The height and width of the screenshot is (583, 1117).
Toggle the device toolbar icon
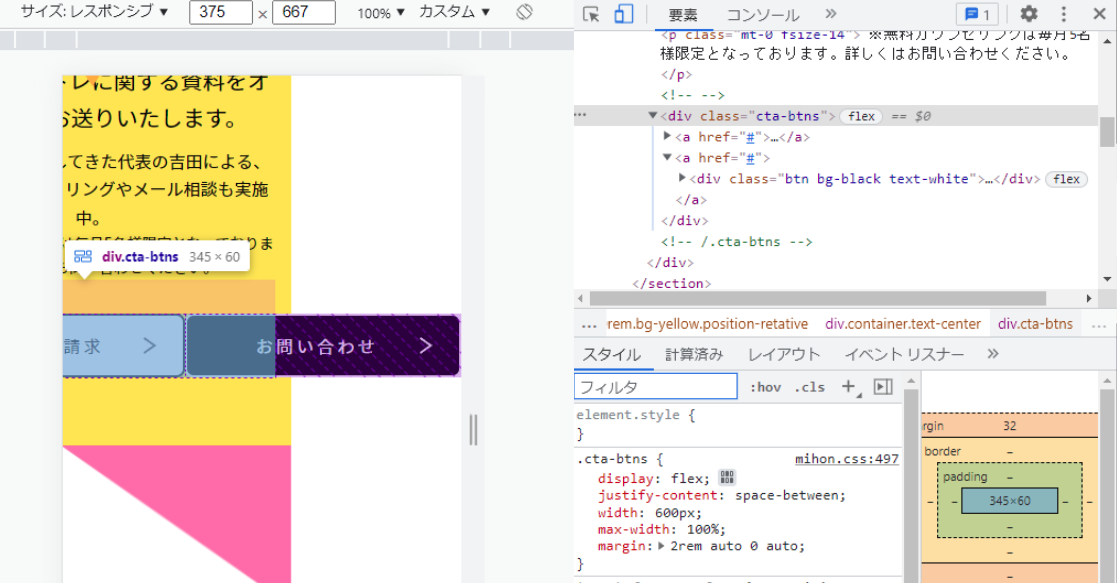[x=623, y=14]
